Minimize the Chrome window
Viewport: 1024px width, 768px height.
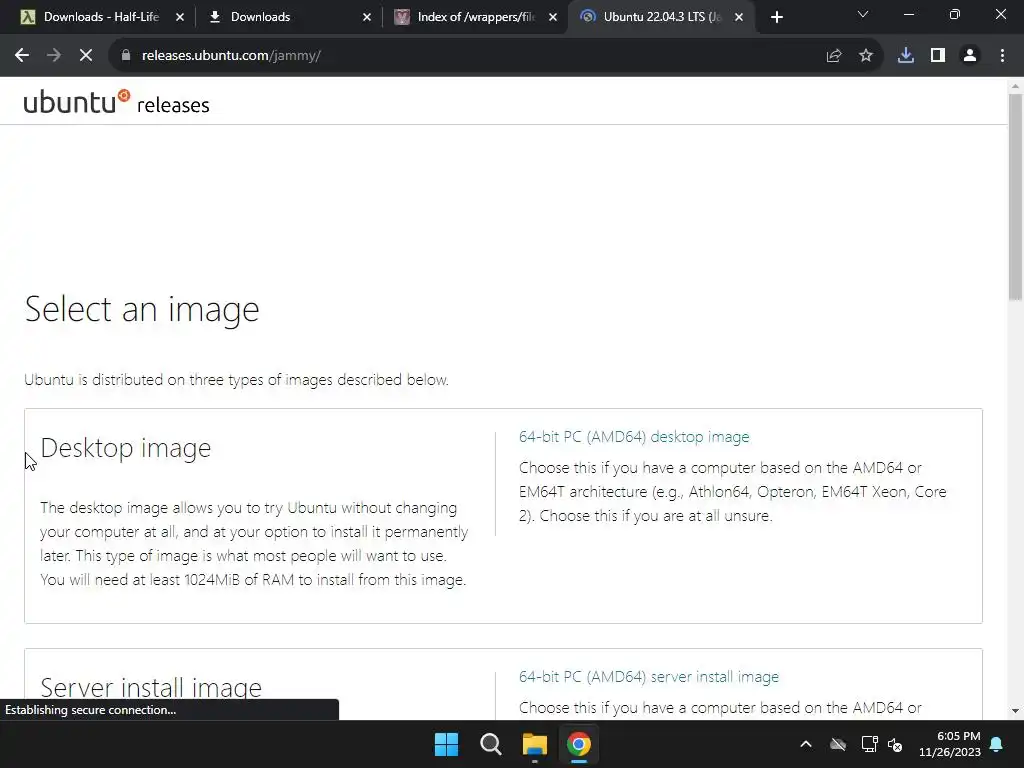(908, 14)
